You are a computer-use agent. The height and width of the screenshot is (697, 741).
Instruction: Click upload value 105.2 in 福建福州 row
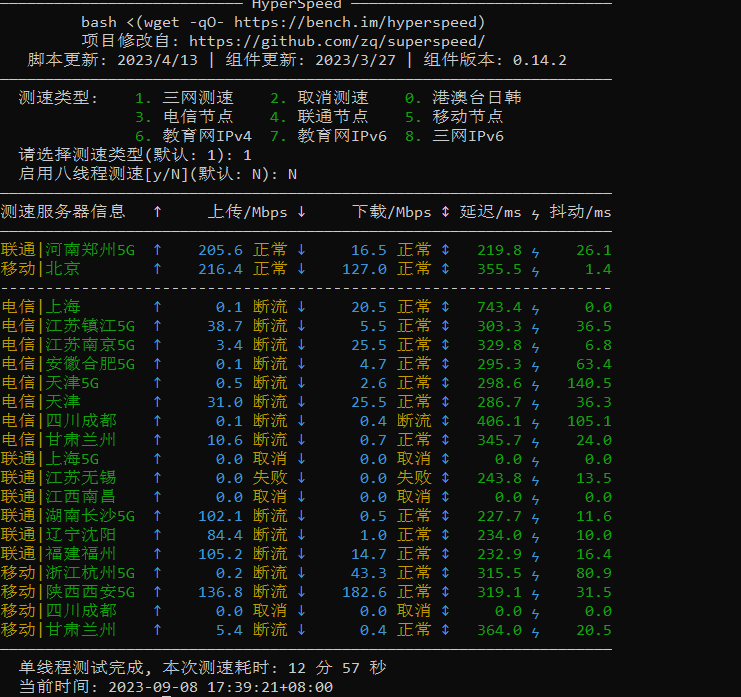(220, 554)
